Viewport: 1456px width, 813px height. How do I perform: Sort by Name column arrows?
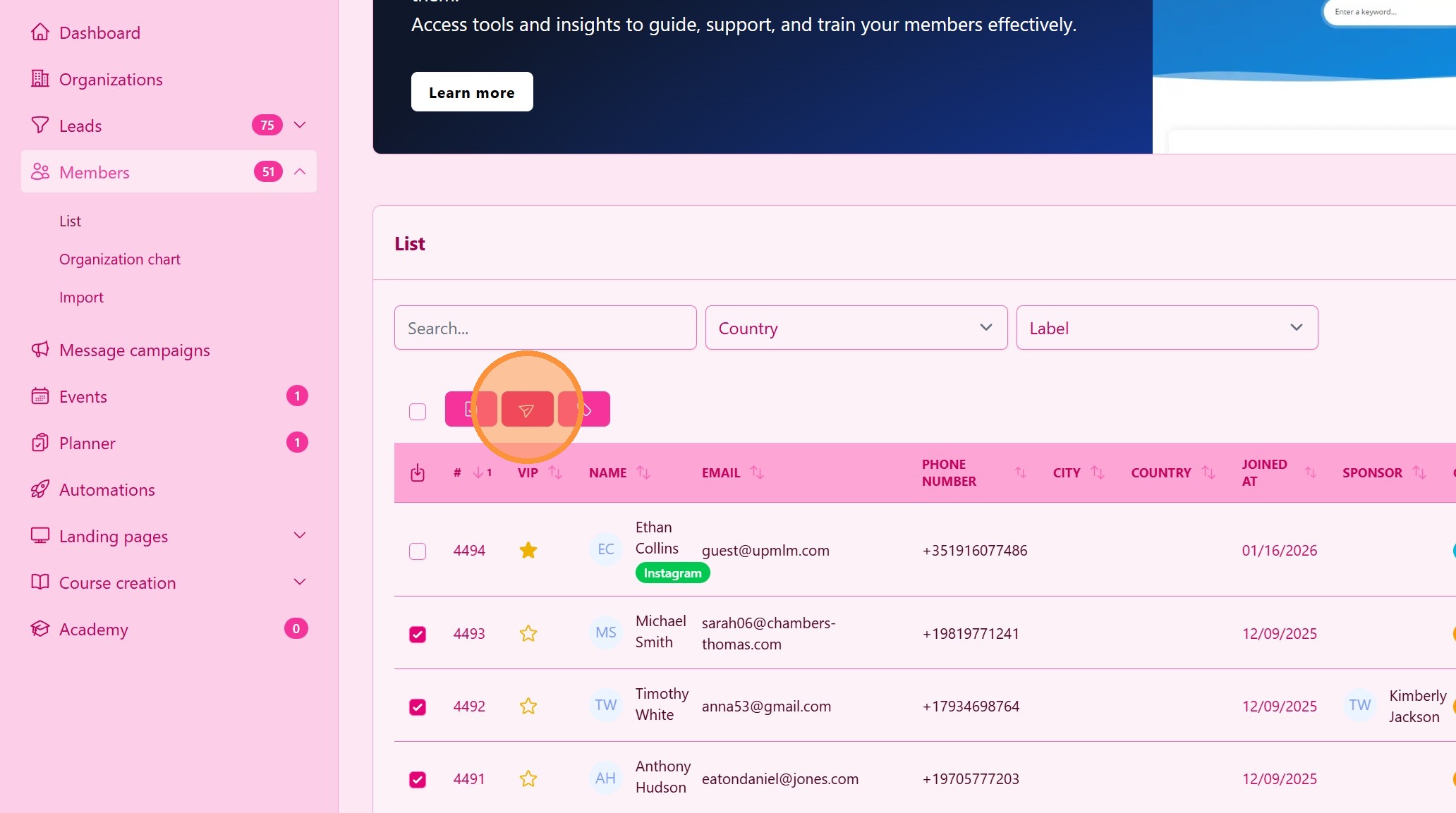pyautogui.click(x=643, y=472)
